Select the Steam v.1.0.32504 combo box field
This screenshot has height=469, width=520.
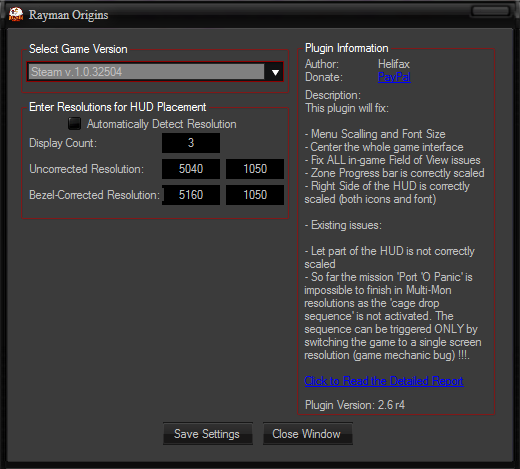click(155, 72)
